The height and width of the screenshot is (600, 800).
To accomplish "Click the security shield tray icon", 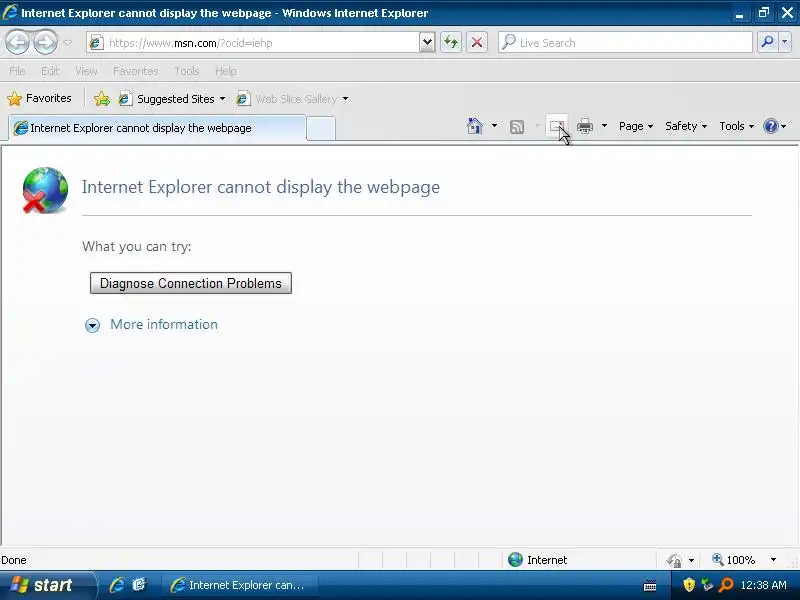I will (x=689, y=585).
